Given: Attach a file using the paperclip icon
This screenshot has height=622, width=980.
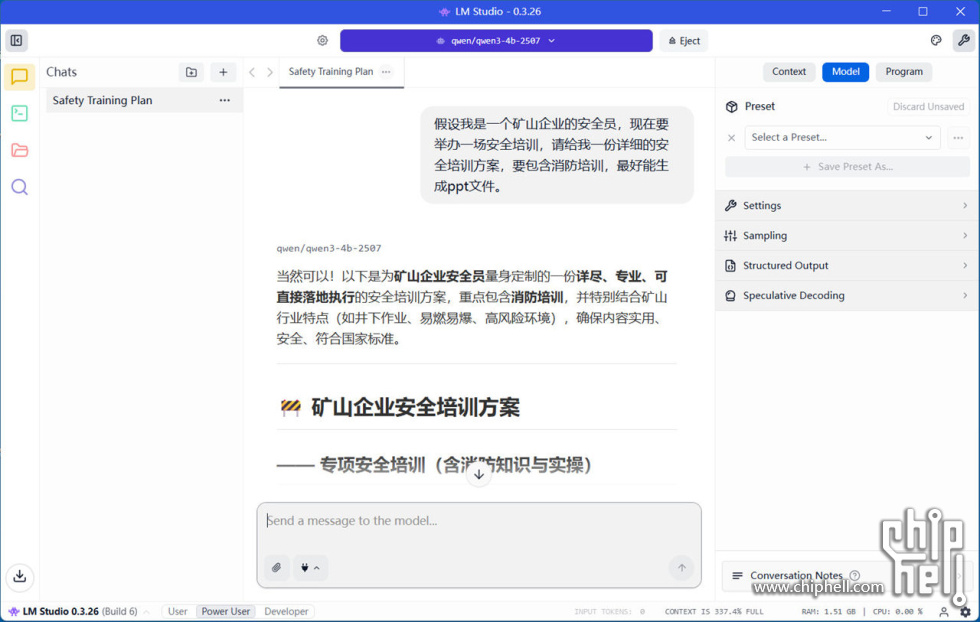Looking at the screenshot, I should [x=276, y=568].
